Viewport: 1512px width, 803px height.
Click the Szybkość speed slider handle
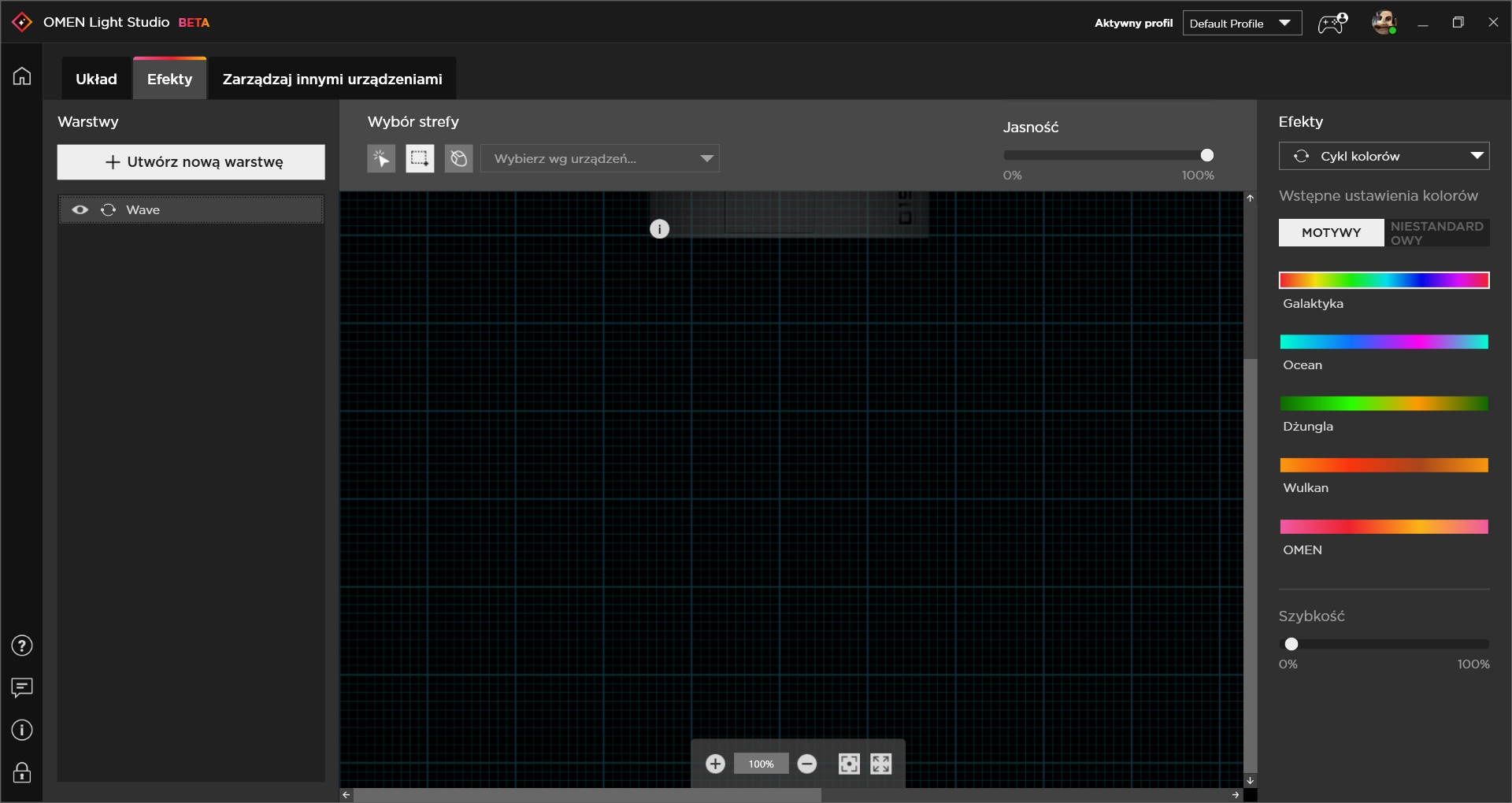click(1291, 644)
